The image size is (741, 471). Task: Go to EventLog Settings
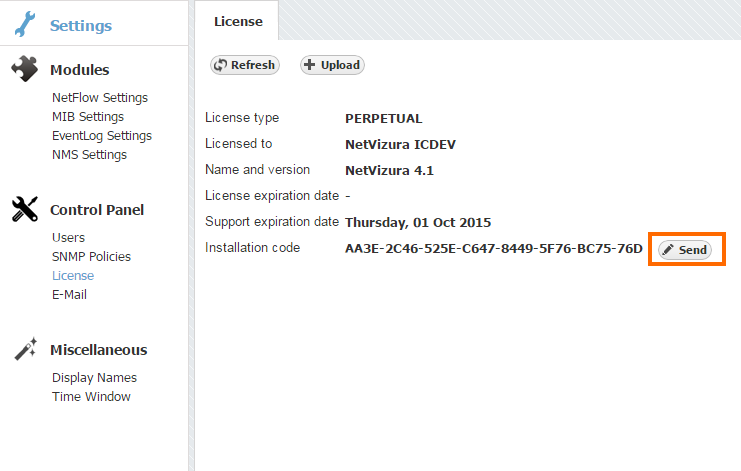[x=102, y=136]
